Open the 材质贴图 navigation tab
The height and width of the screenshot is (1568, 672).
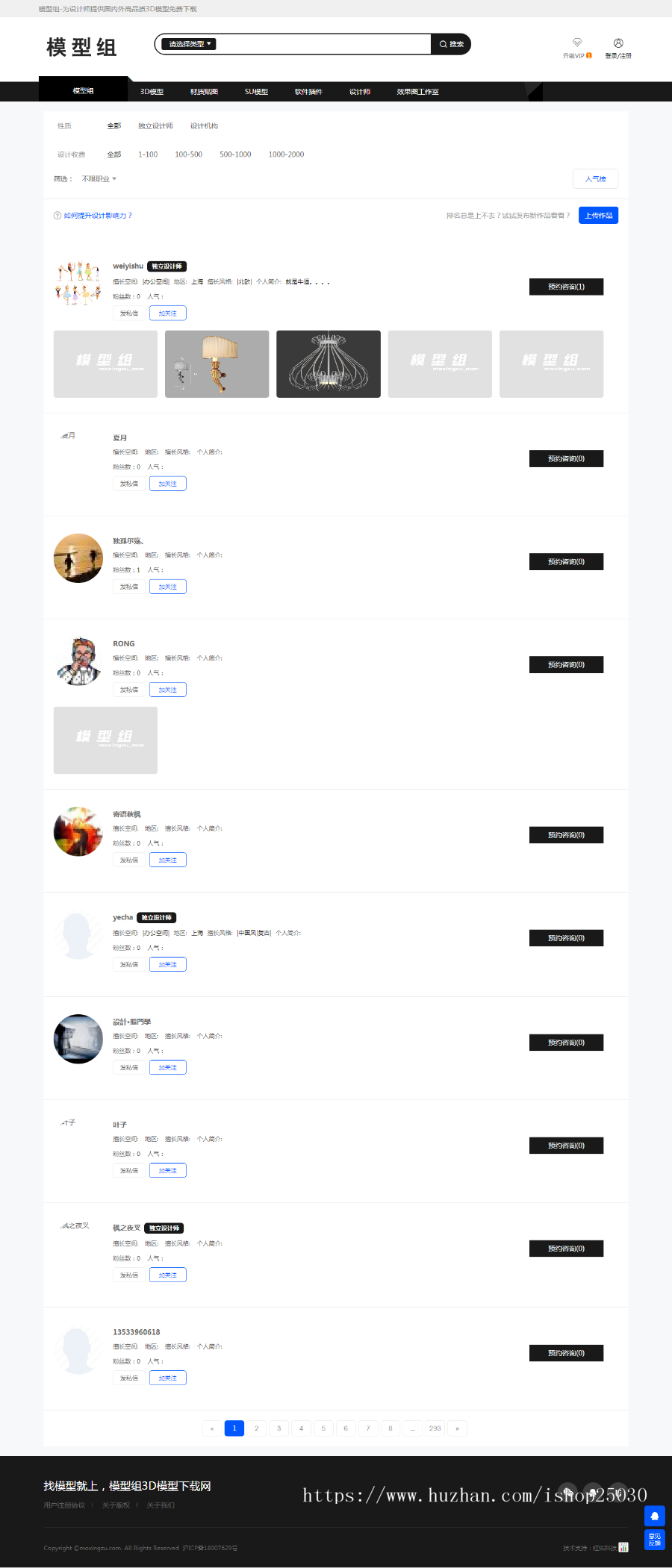pyautogui.click(x=204, y=92)
